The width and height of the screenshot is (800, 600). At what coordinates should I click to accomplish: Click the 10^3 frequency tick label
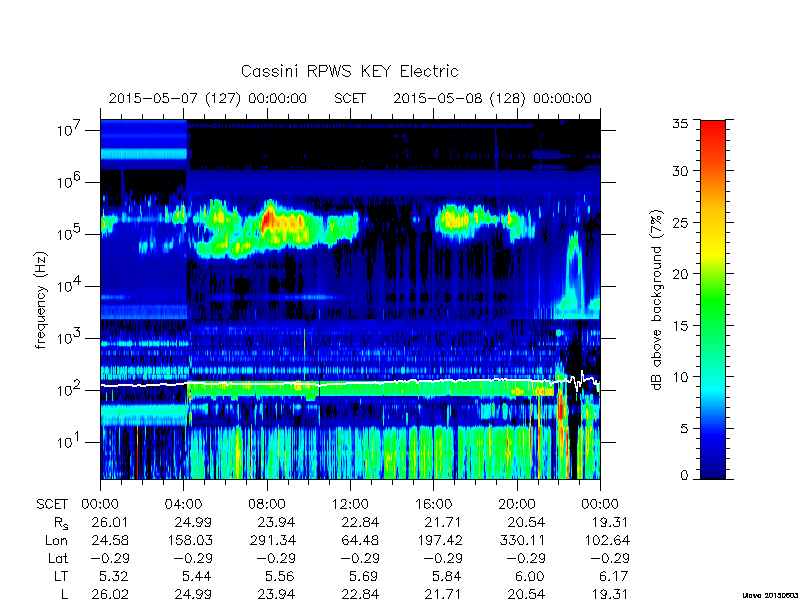(x=68, y=338)
